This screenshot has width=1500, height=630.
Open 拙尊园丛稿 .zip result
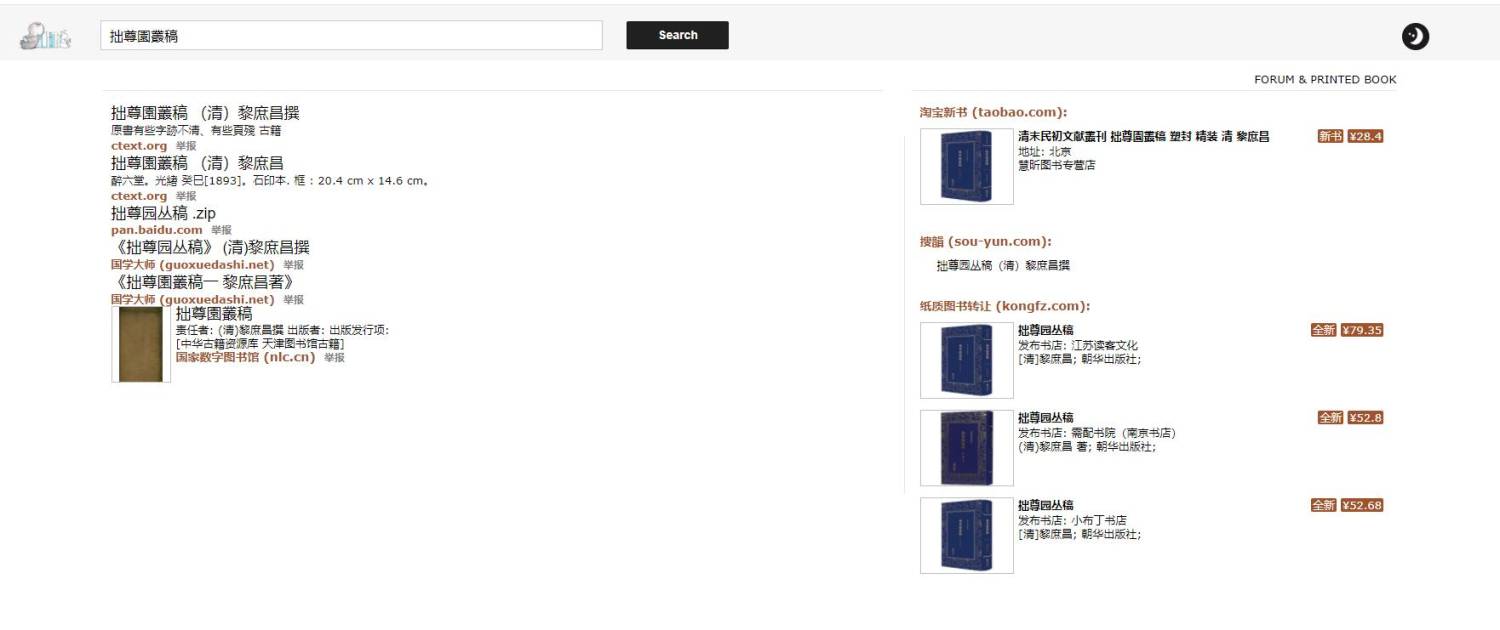point(163,213)
